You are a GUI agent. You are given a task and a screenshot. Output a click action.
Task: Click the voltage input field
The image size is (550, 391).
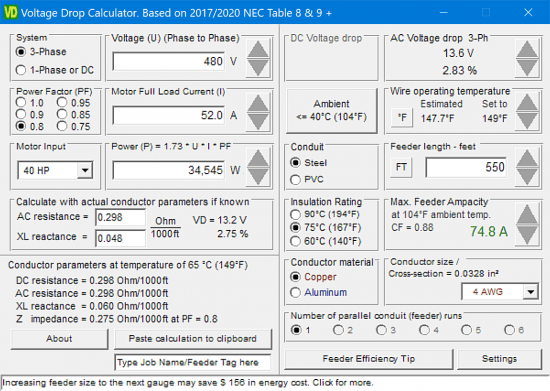[x=169, y=61]
